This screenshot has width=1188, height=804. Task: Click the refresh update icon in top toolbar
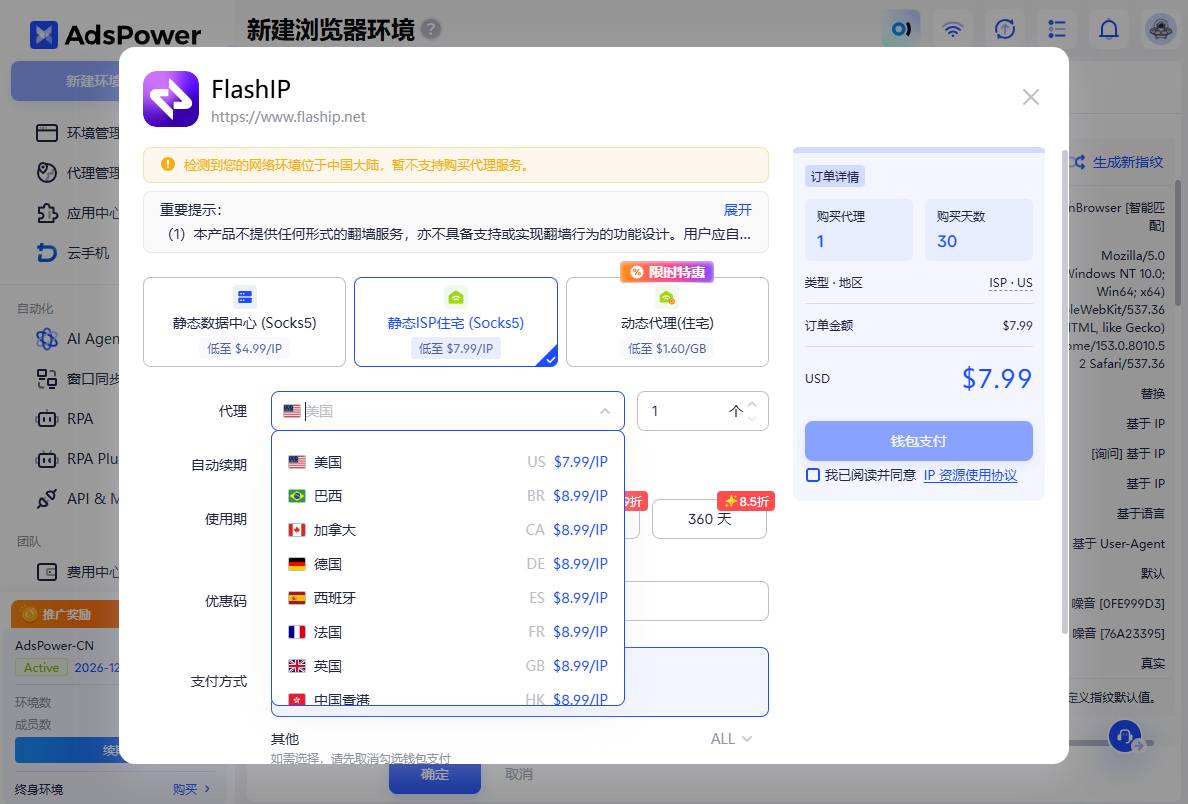1005,30
